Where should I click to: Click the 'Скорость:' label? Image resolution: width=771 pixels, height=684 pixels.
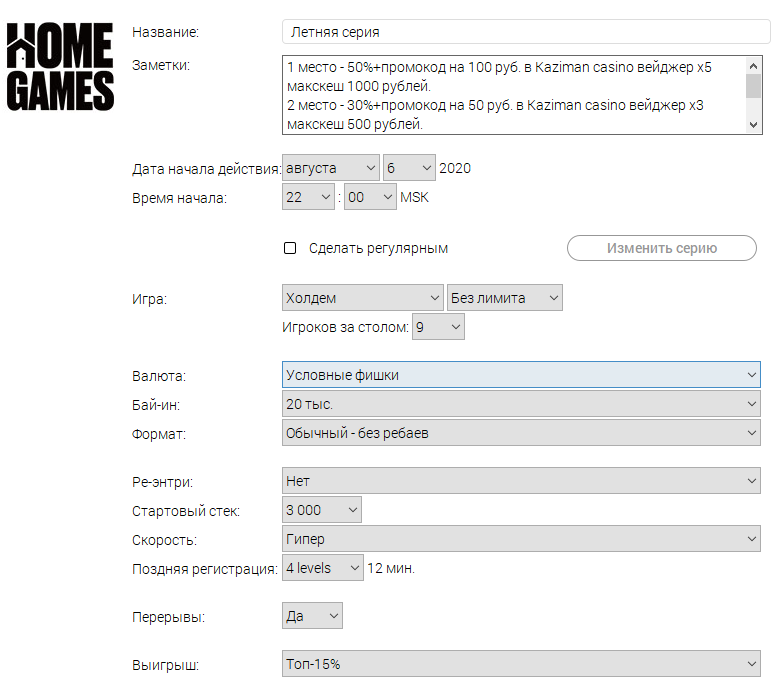[x=164, y=540]
